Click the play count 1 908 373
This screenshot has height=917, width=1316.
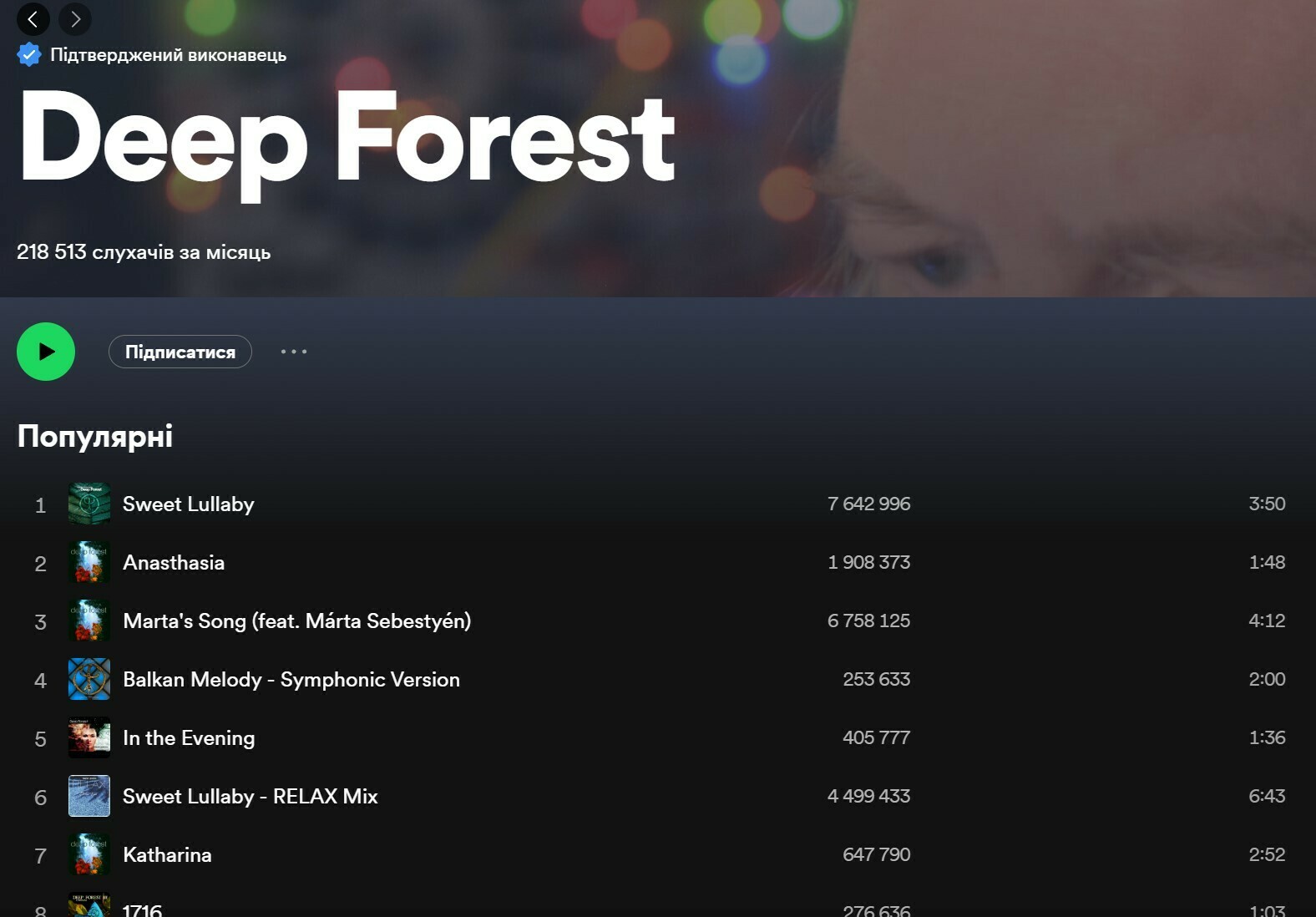(869, 562)
